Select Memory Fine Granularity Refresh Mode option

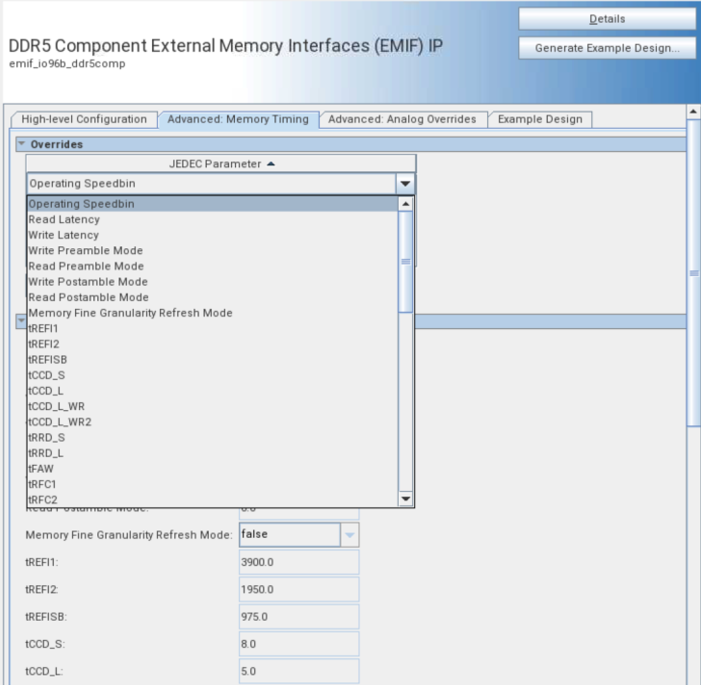[130, 313]
